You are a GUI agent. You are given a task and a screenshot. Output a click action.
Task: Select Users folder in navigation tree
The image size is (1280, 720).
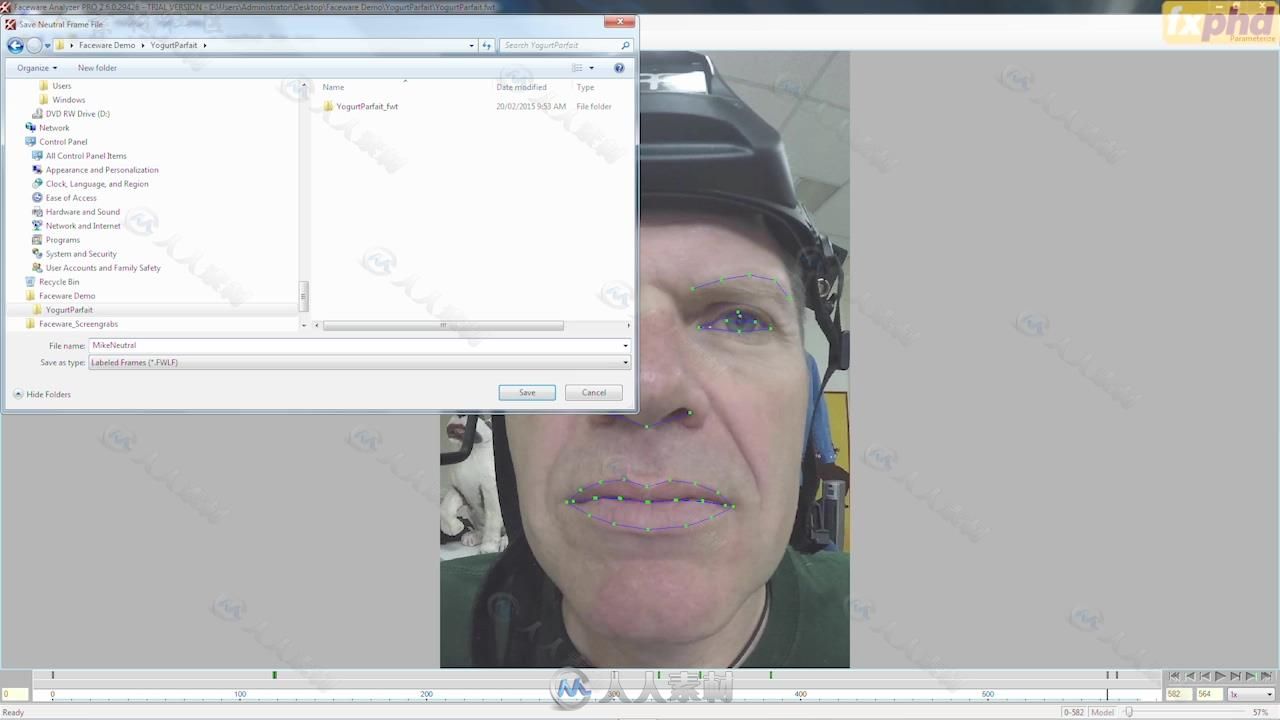pyautogui.click(x=62, y=86)
